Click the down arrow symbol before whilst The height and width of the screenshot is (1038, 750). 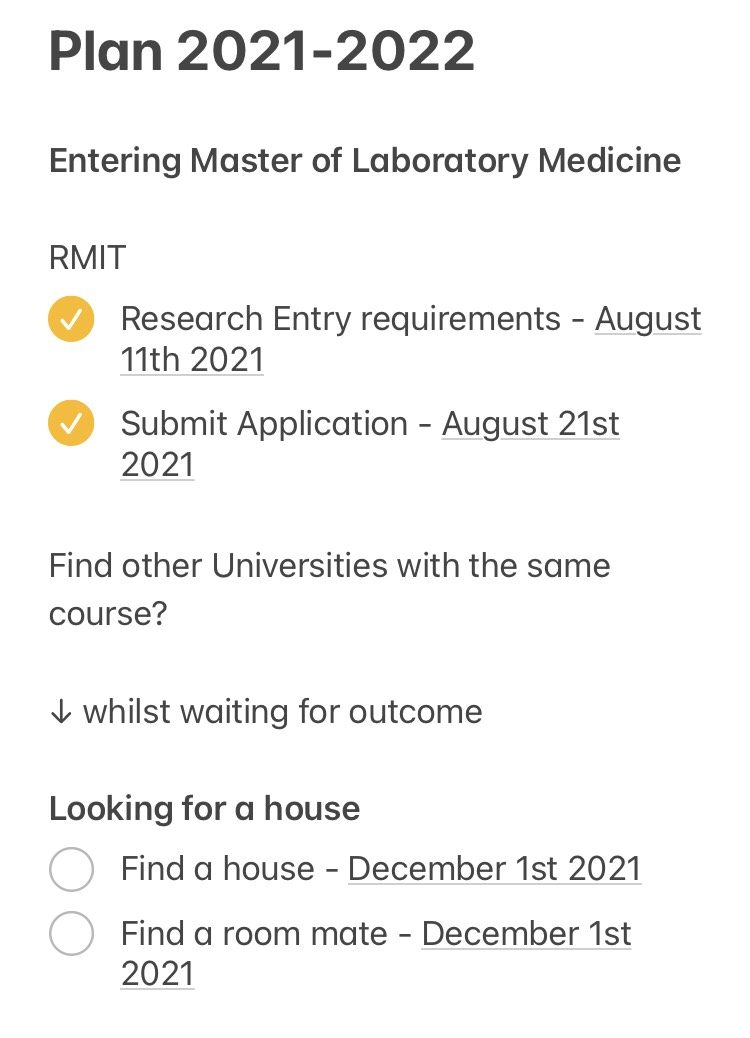click(61, 712)
